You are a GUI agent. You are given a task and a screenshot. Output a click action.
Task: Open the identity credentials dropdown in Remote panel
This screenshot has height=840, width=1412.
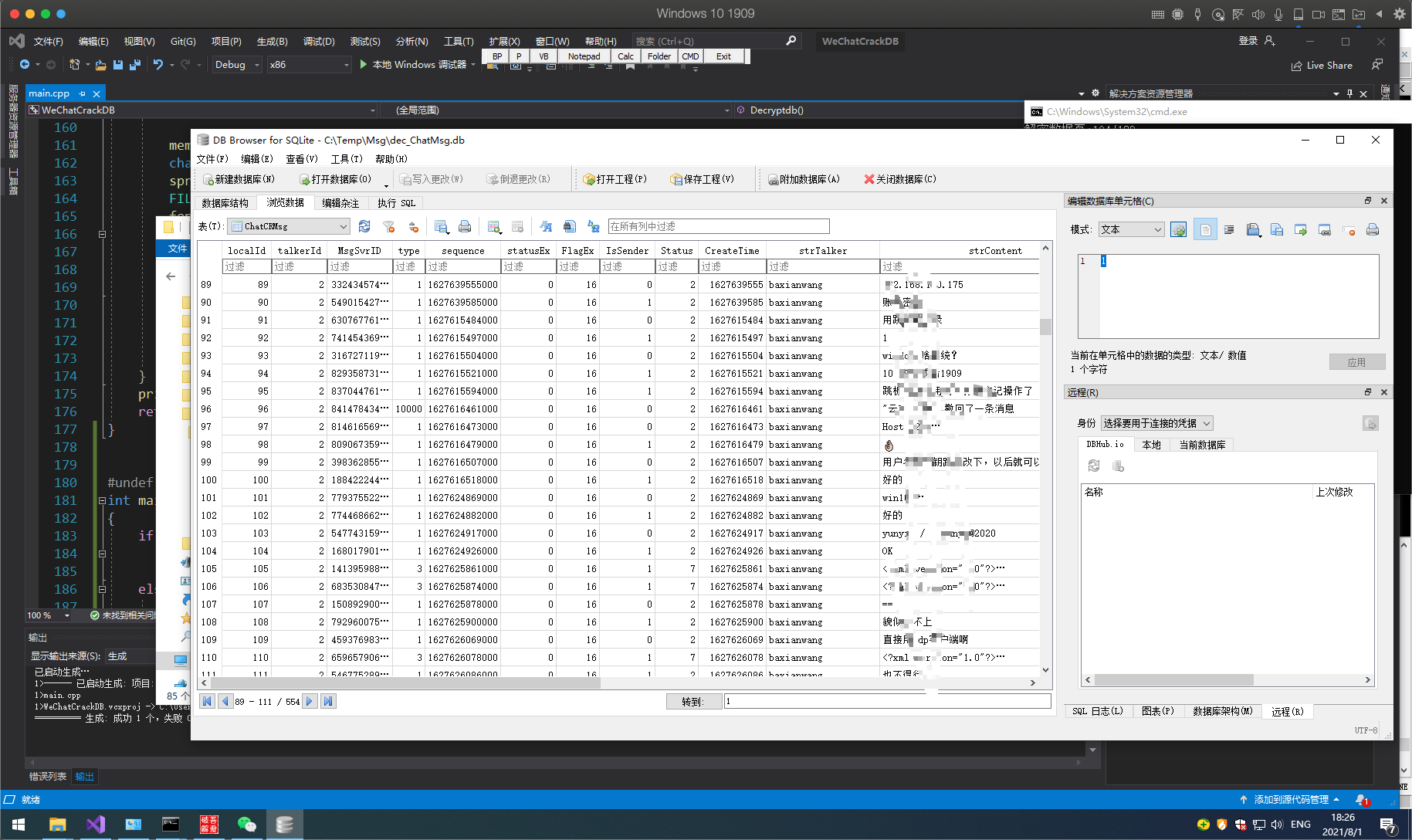1156,423
